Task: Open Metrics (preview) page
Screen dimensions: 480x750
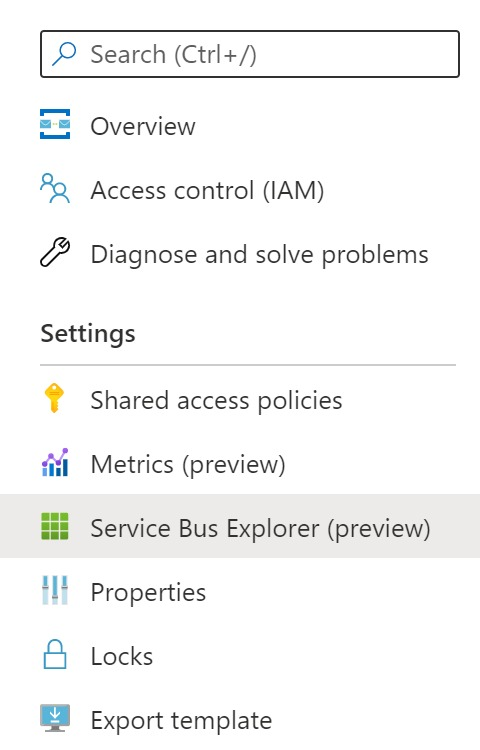Action: pyautogui.click(x=240, y=464)
